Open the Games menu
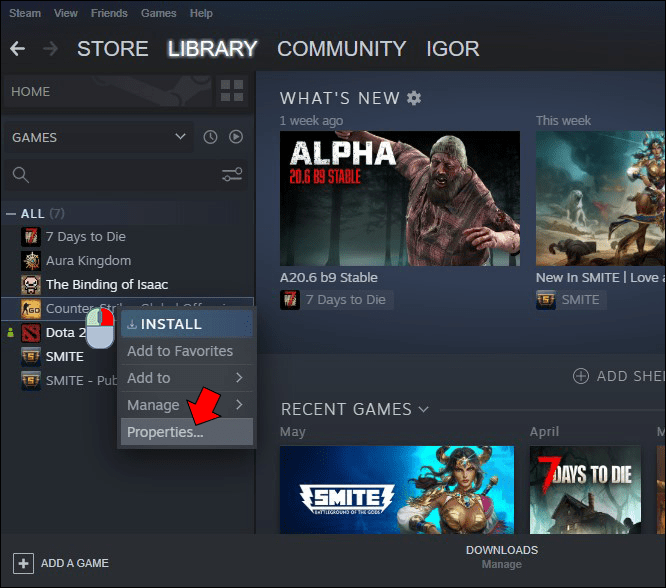 158,13
